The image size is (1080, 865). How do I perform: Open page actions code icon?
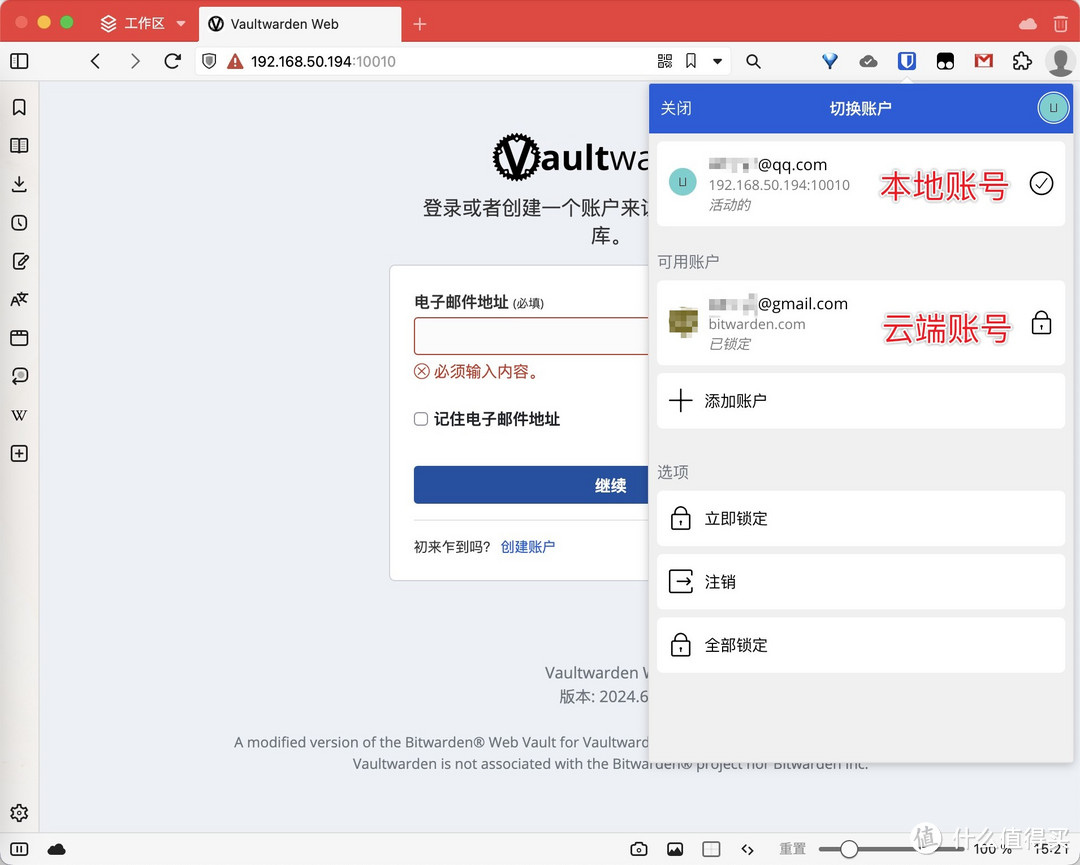(x=747, y=849)
